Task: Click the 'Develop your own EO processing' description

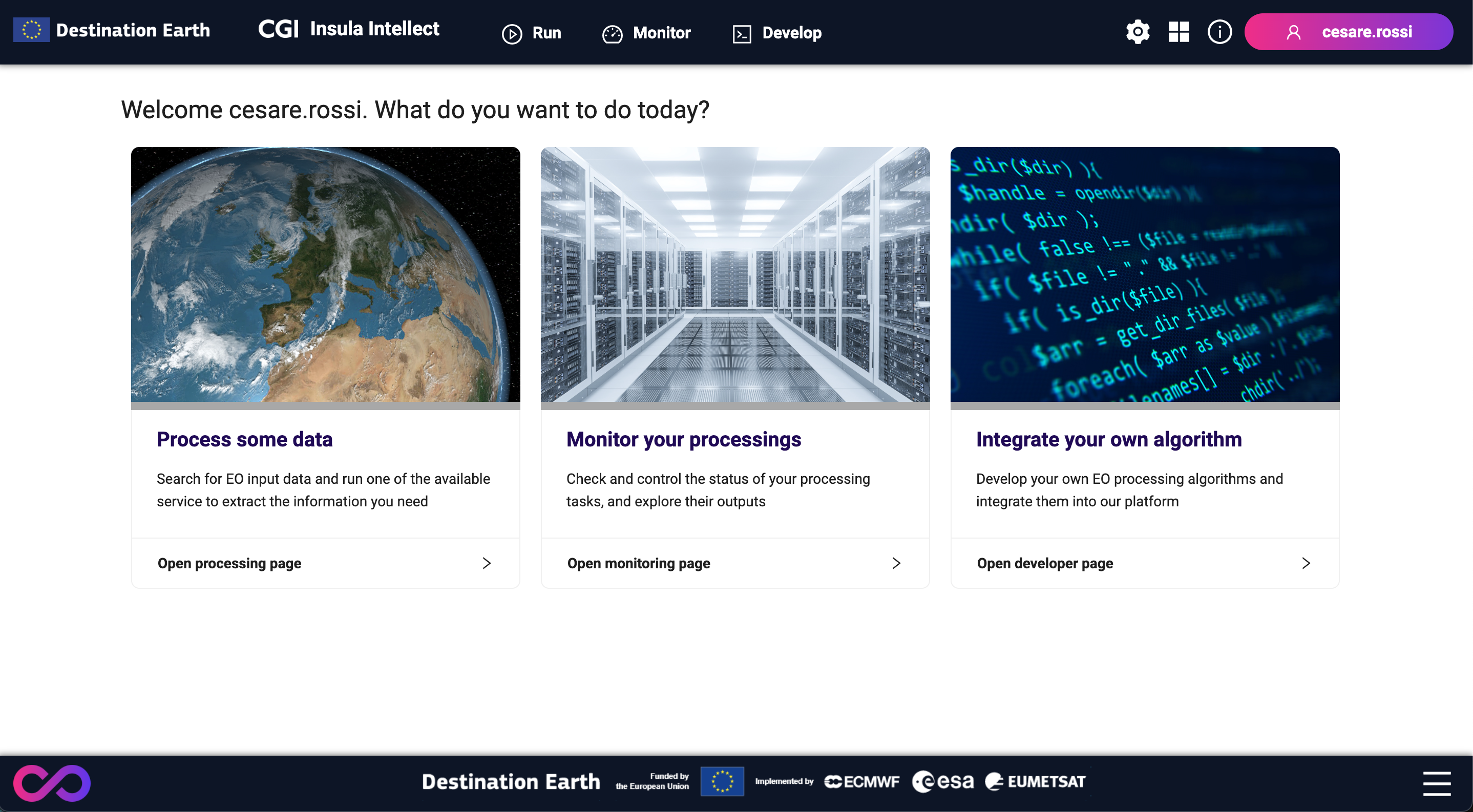Action: tap(1129, 490)
